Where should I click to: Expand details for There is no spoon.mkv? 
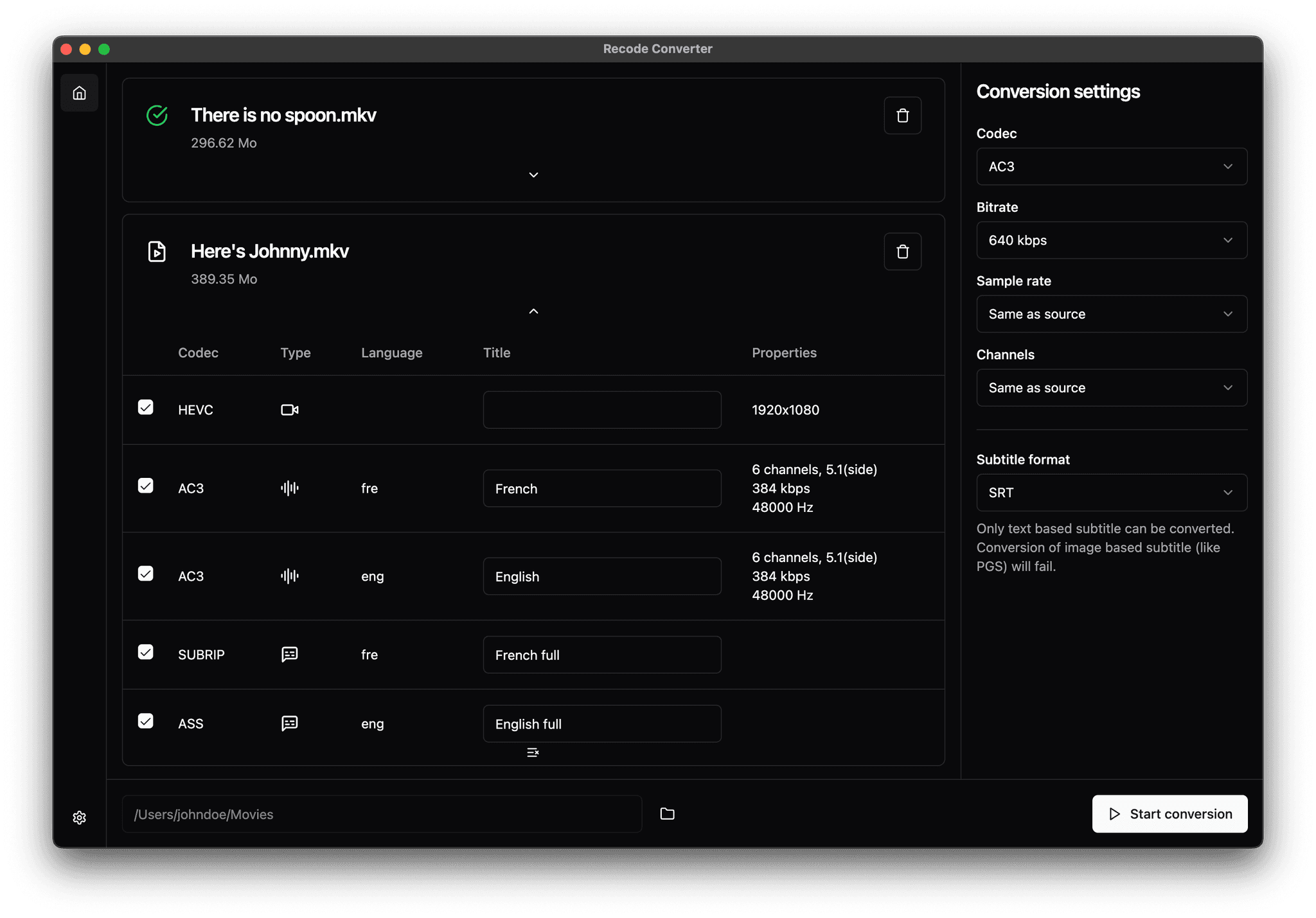(x=533, y=174)
